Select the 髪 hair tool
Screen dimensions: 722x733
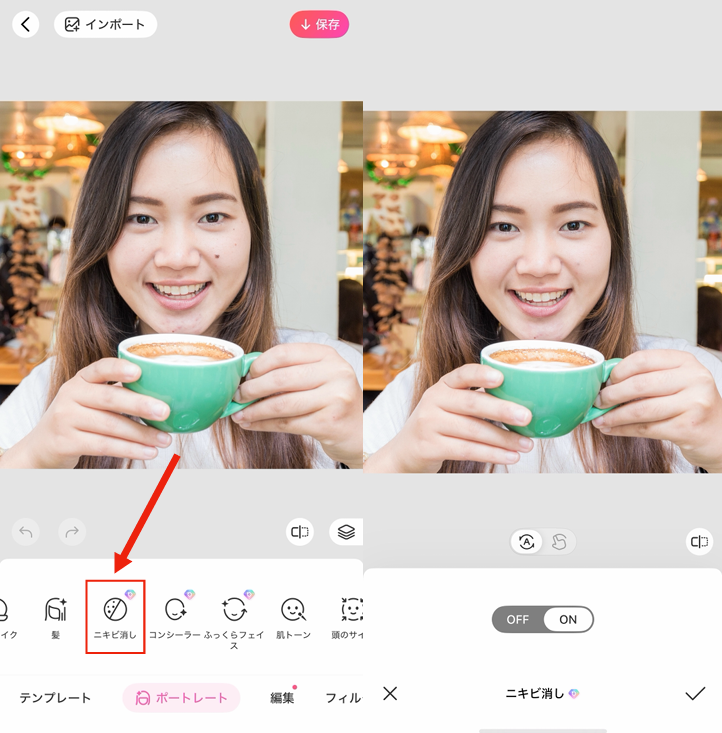[x=55, y=616]
